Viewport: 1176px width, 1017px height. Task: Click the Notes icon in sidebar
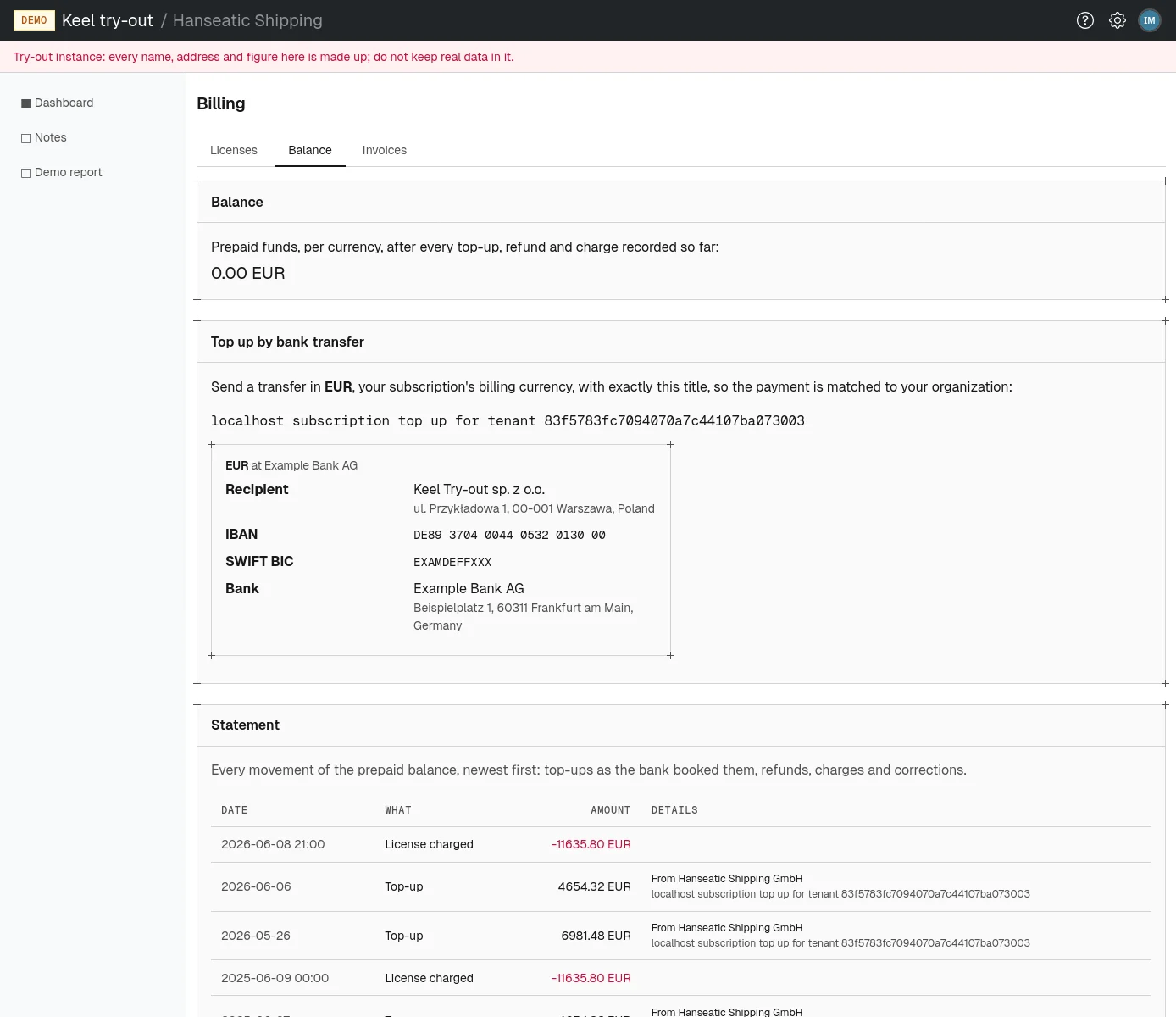click(25, 138)
